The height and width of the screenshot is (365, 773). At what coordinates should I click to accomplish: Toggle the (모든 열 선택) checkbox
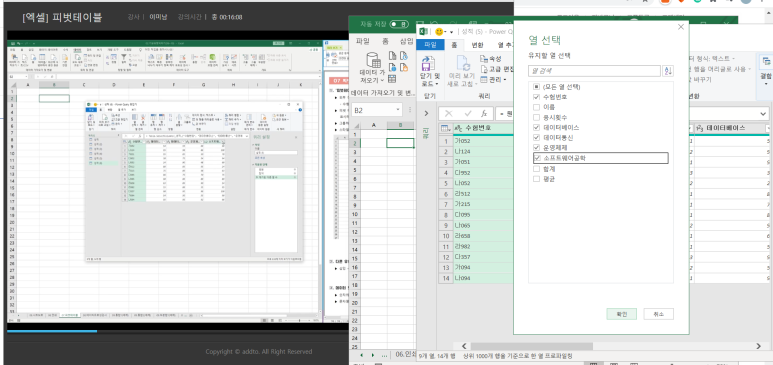[536, 87]
